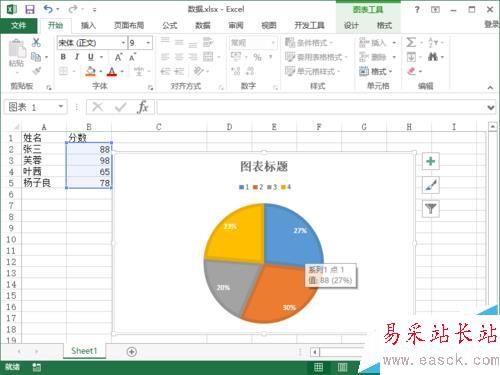
Task: Click Insert cells button
Action: click(x=373, y=43)
